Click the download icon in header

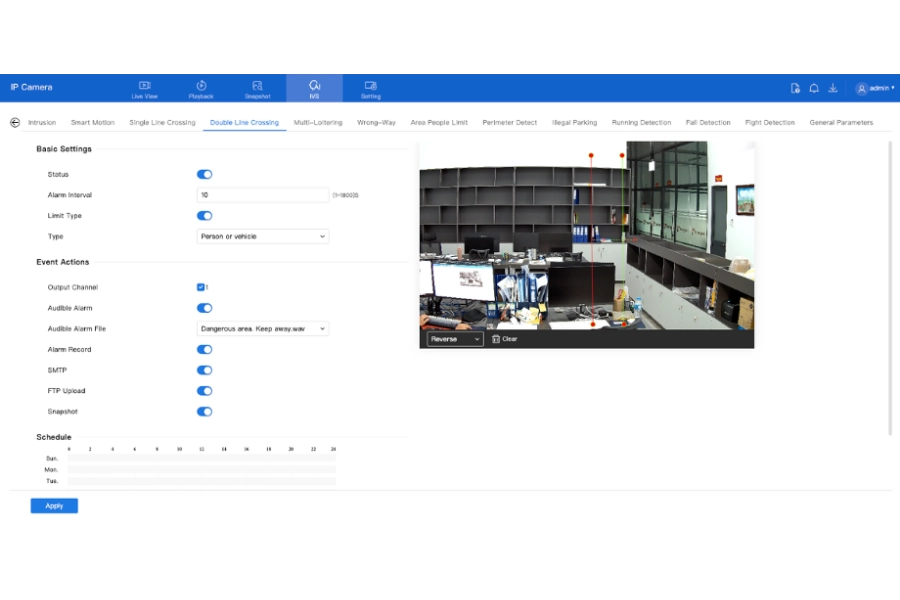833,88
